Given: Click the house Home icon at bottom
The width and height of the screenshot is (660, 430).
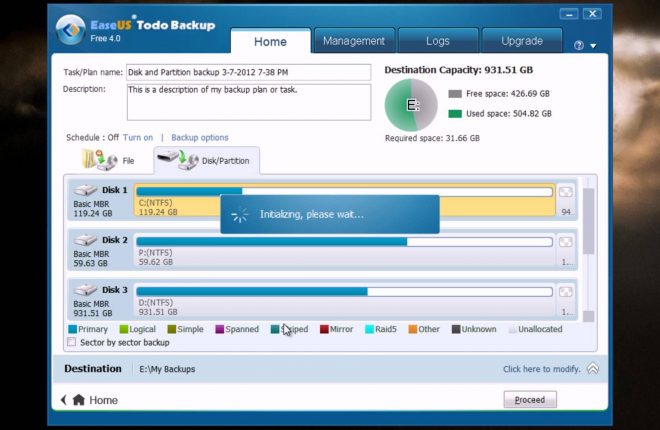Looking at the screenshot, I should click(79, 399).
